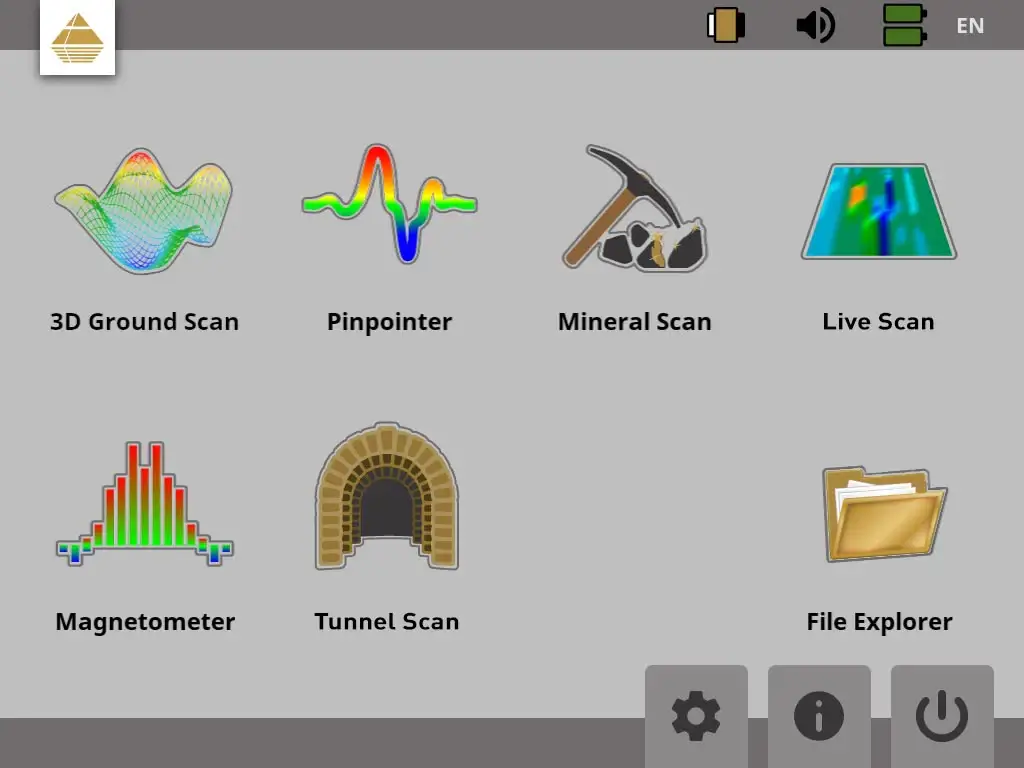Start Mineral Scan using the pickaxe icon

click(634, 209)
